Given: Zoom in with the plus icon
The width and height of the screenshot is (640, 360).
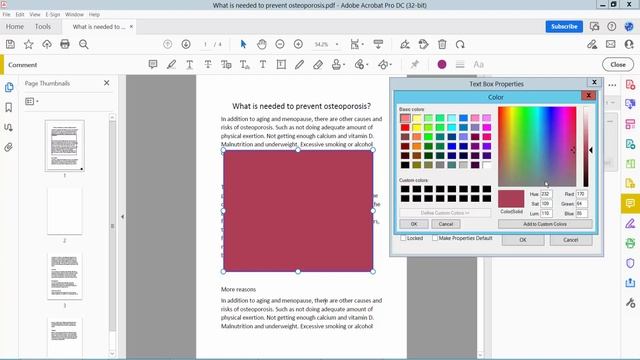Looking at the screenshot, I should pos(298,44).
